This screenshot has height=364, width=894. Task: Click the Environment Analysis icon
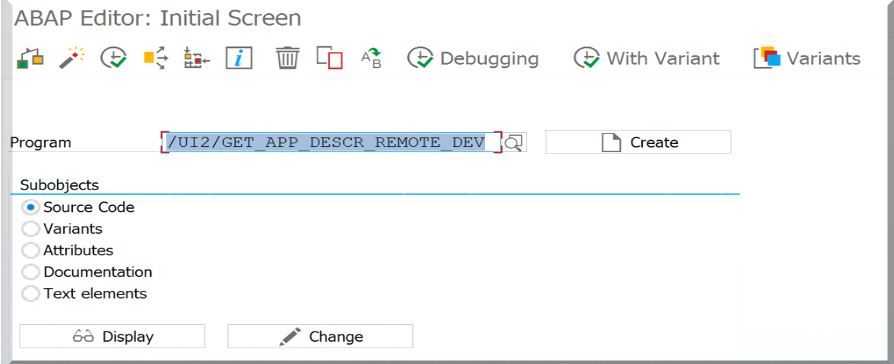click(197, 58)
